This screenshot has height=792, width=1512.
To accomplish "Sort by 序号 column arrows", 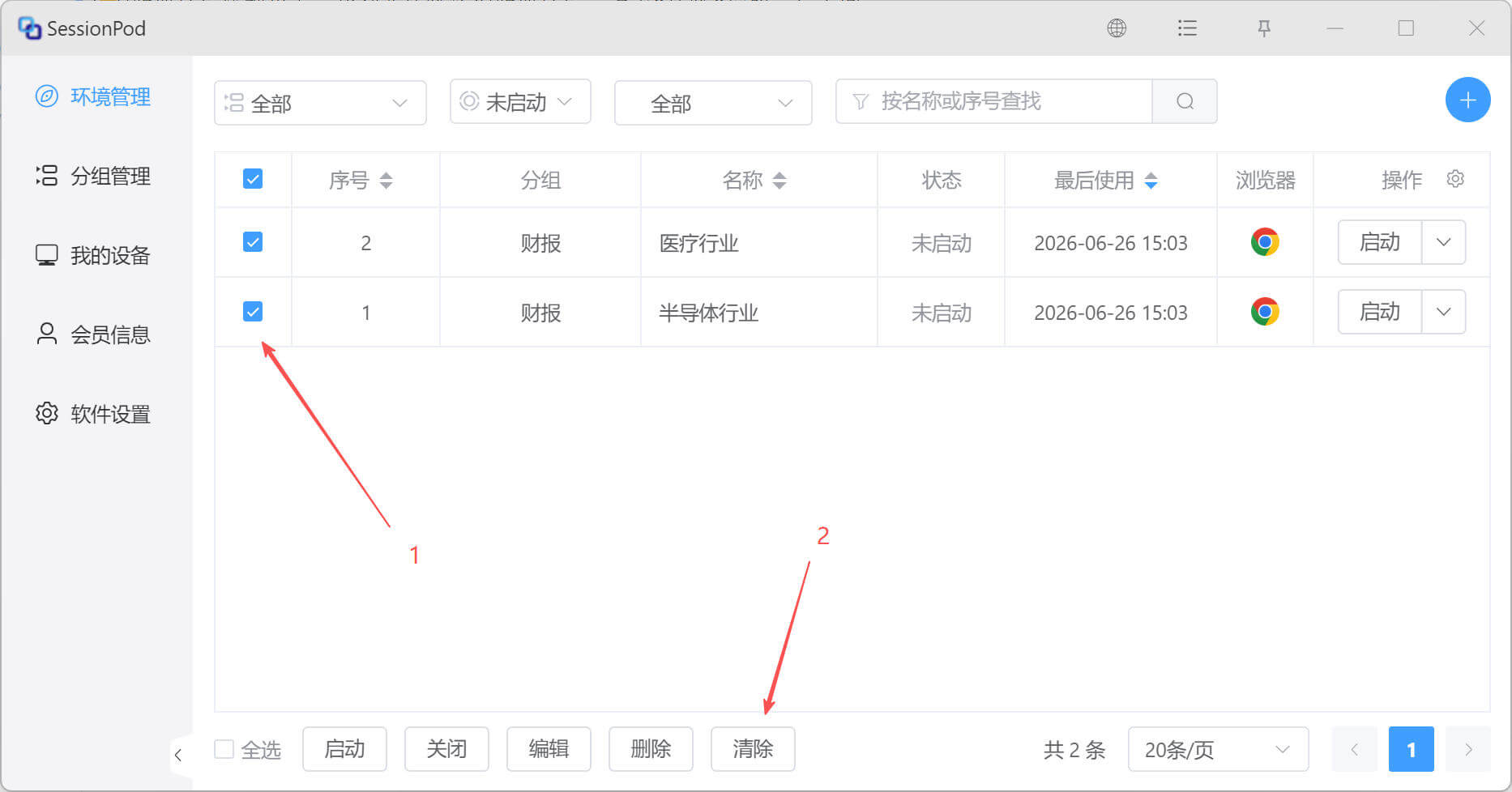I will tap(387, 181).
